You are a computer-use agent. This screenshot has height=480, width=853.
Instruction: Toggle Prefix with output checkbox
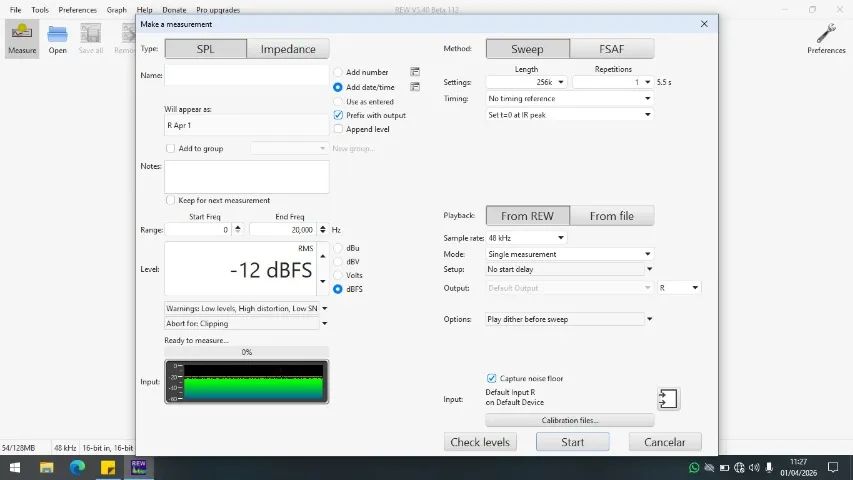pyautogui.click(x=338, y=115)
